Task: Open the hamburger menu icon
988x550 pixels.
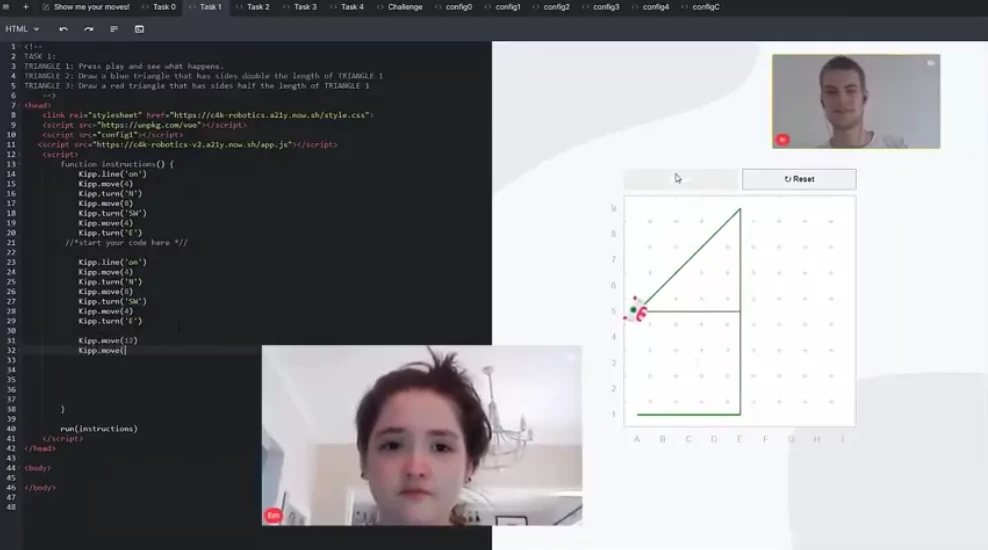Action: click(6, 7)
